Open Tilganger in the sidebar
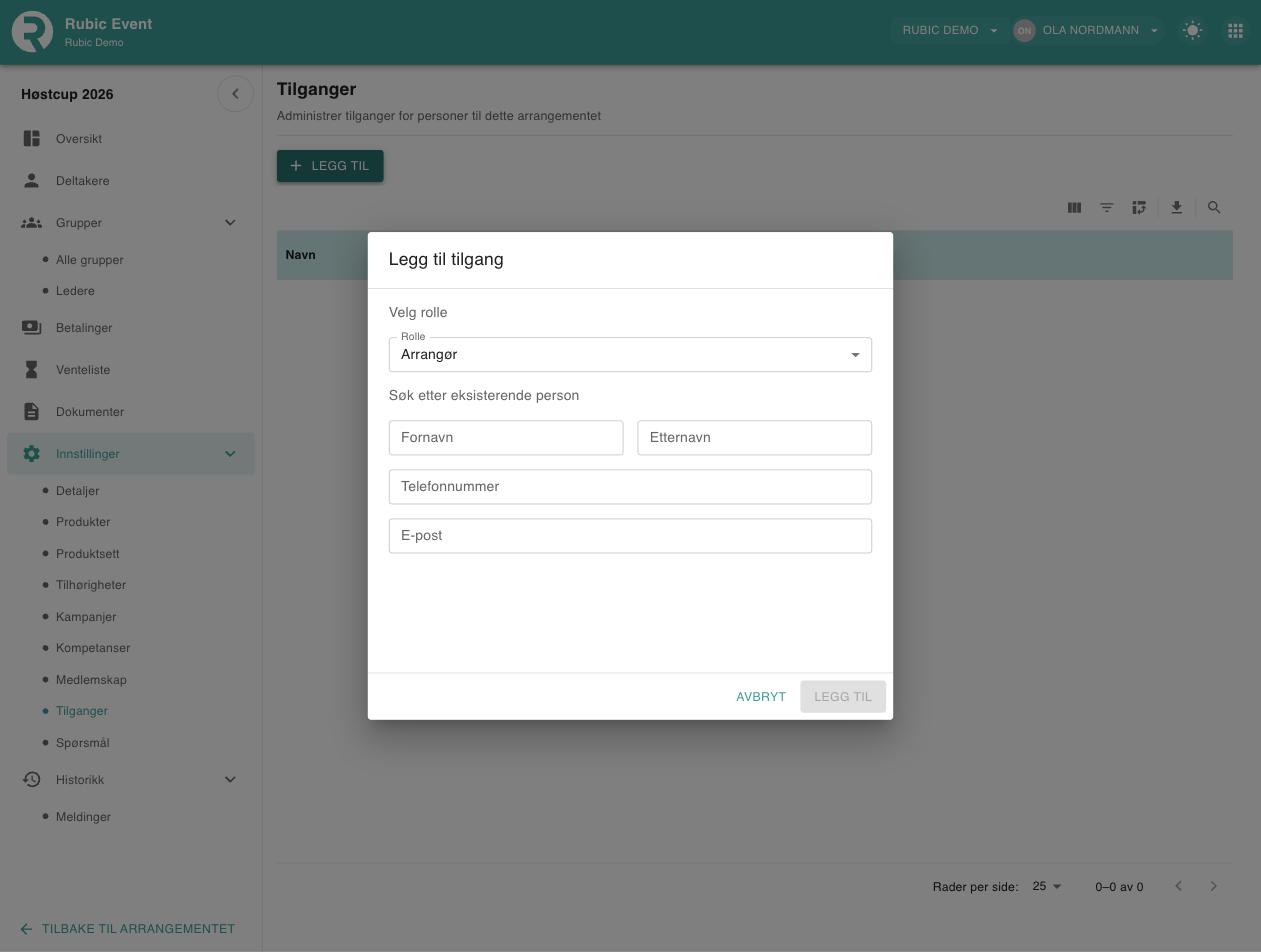 point(82,711)
